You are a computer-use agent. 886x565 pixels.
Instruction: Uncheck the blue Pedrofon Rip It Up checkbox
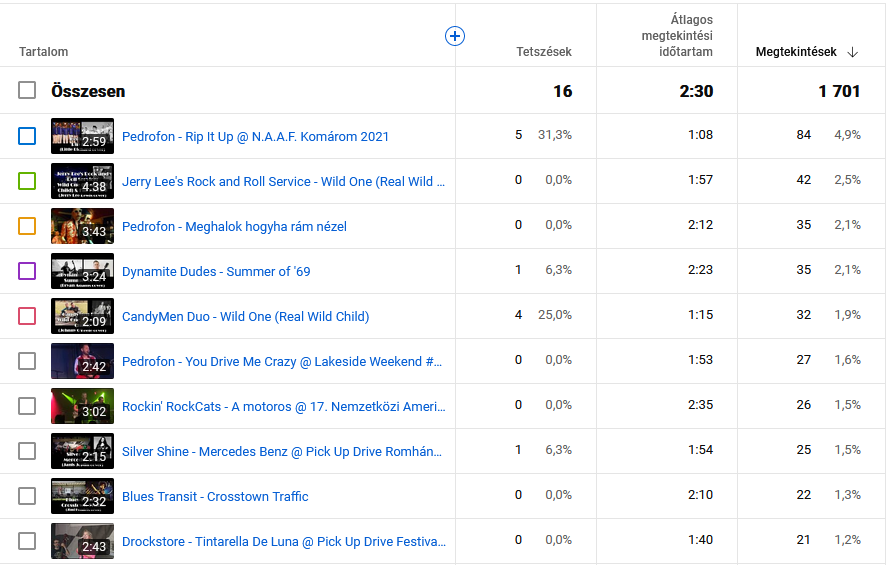click(x=27, y=136)
